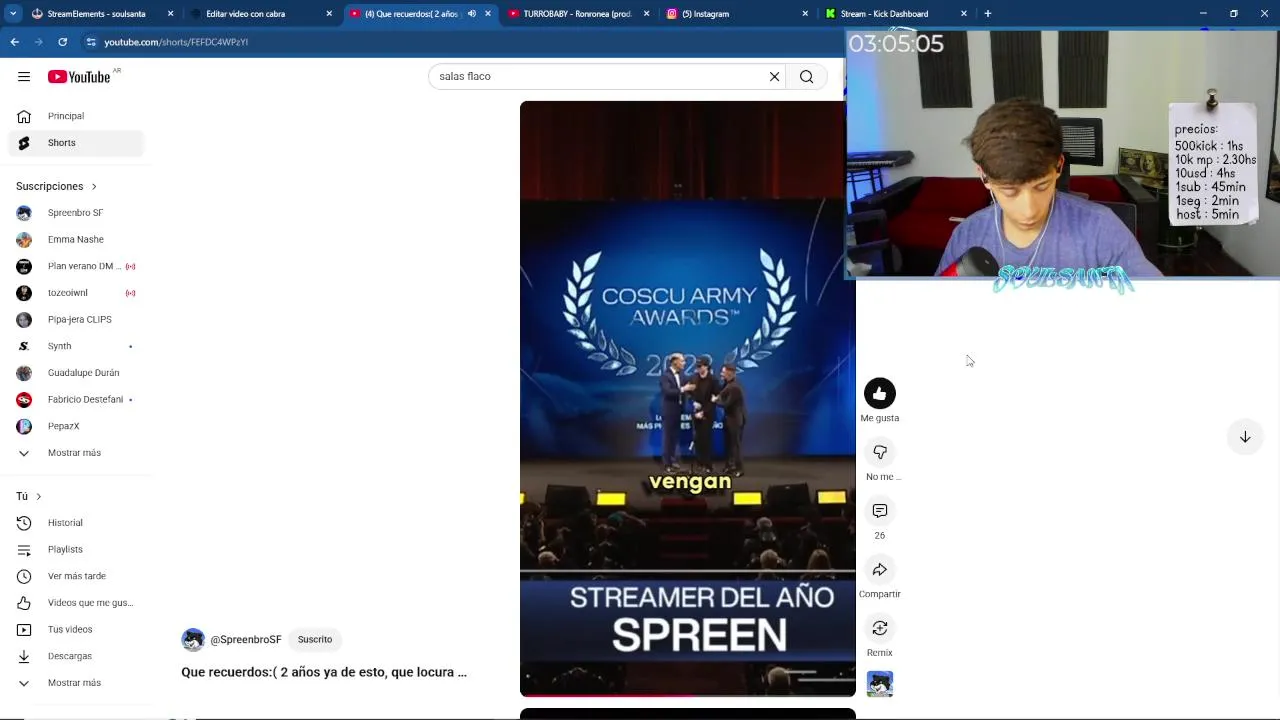Open the sound source thumbnail below Remix

pyautogui.click(x=880, y=684)
